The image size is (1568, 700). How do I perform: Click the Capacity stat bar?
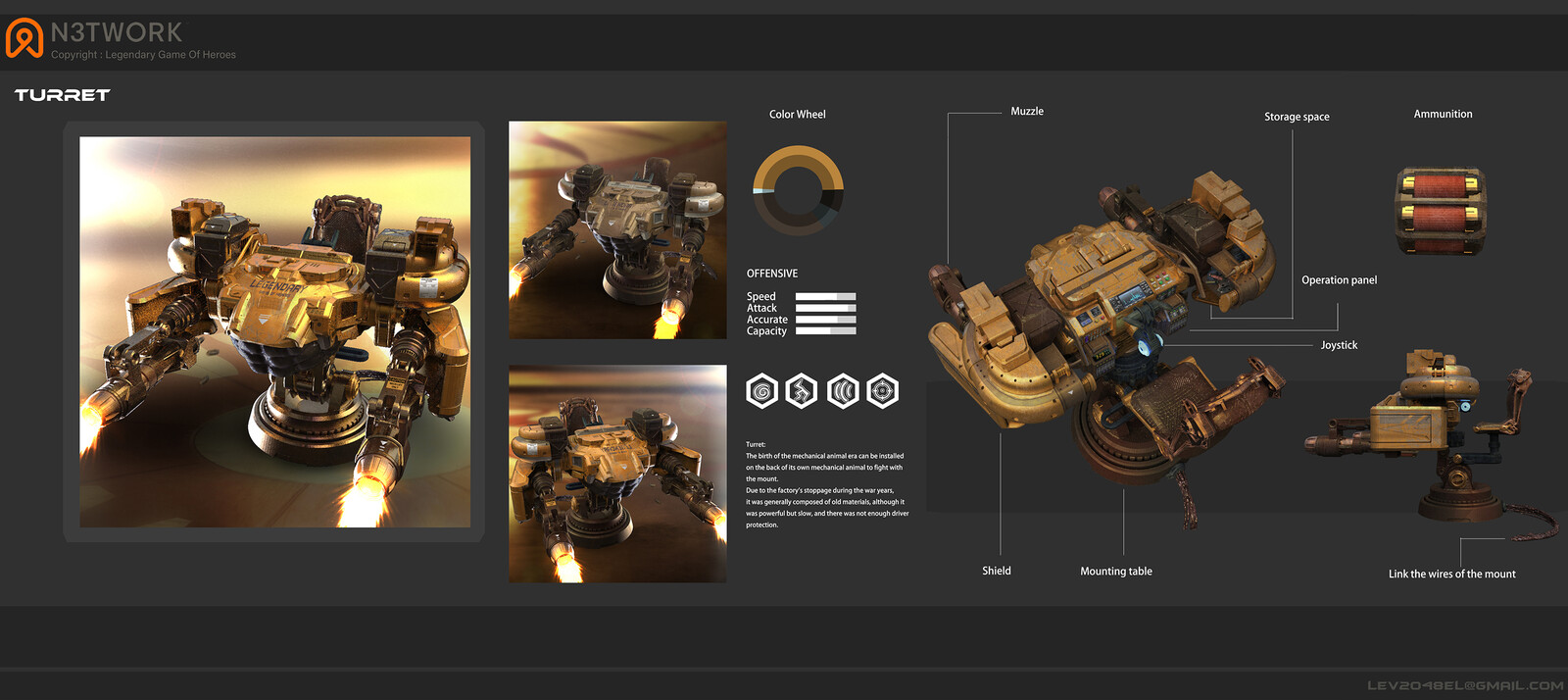[x=825, y=331]
